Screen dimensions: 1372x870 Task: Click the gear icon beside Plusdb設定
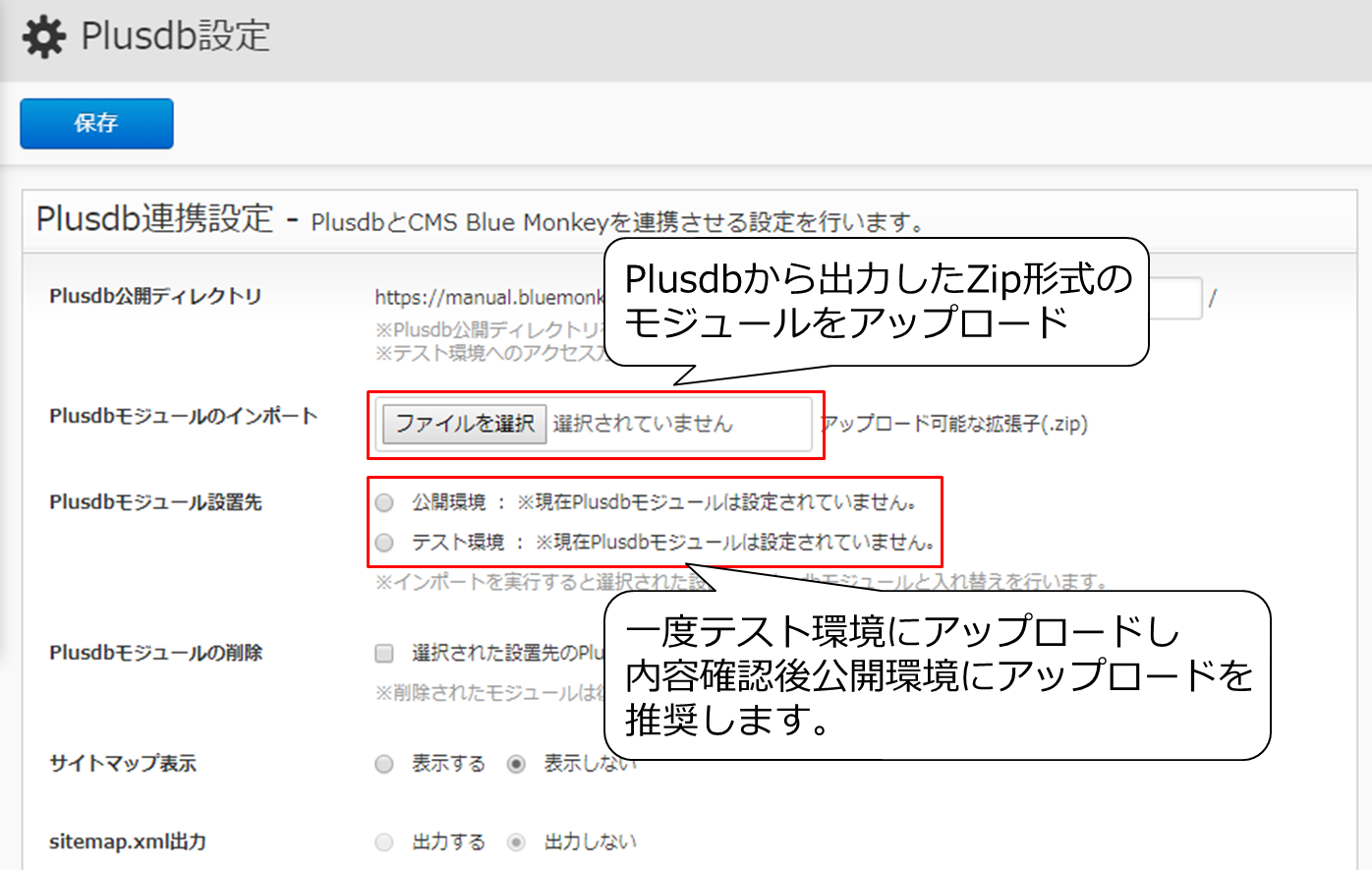coord(43,37)
